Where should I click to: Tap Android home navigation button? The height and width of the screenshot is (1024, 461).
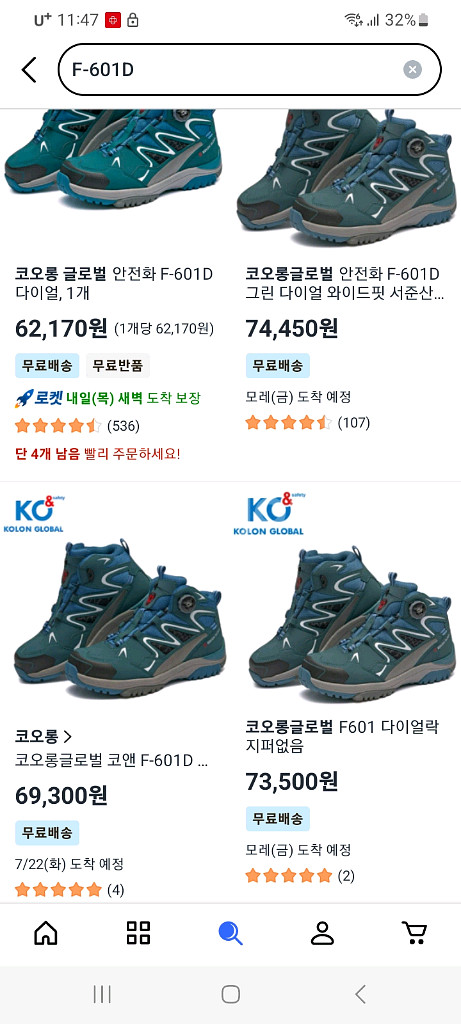(x=230, y=994)
